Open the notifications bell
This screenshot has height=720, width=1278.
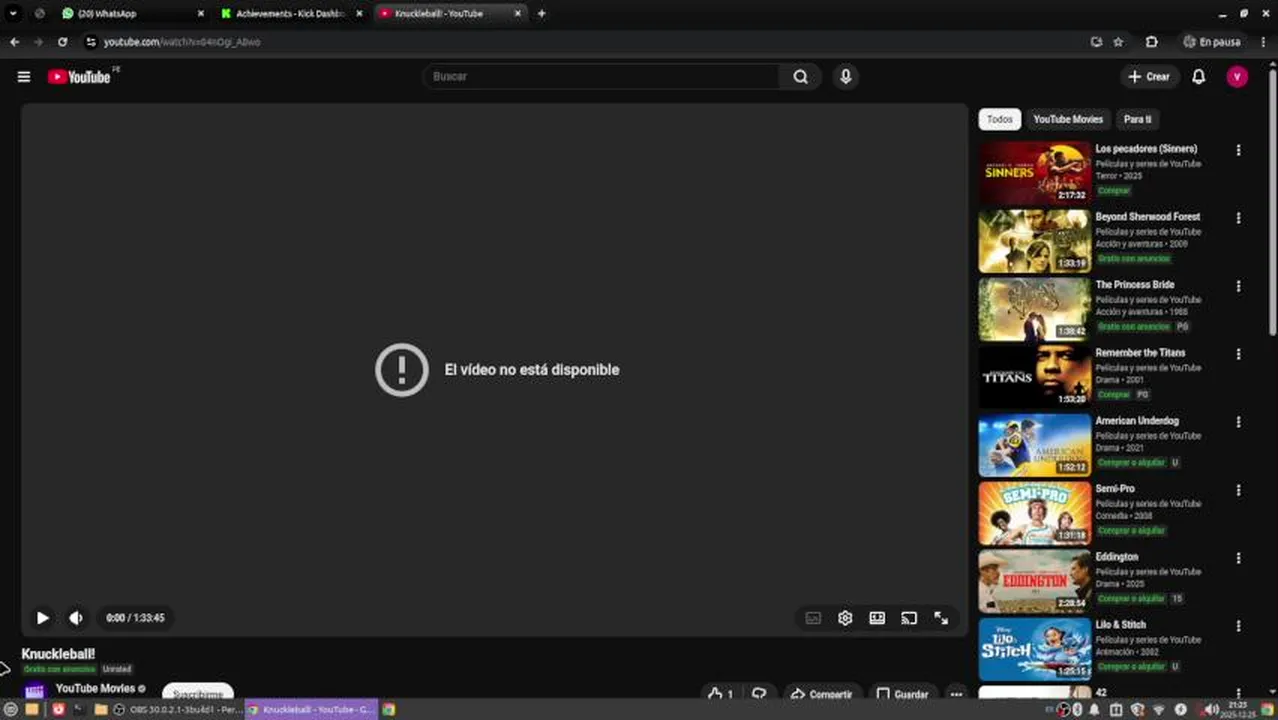pos(1198,77)
